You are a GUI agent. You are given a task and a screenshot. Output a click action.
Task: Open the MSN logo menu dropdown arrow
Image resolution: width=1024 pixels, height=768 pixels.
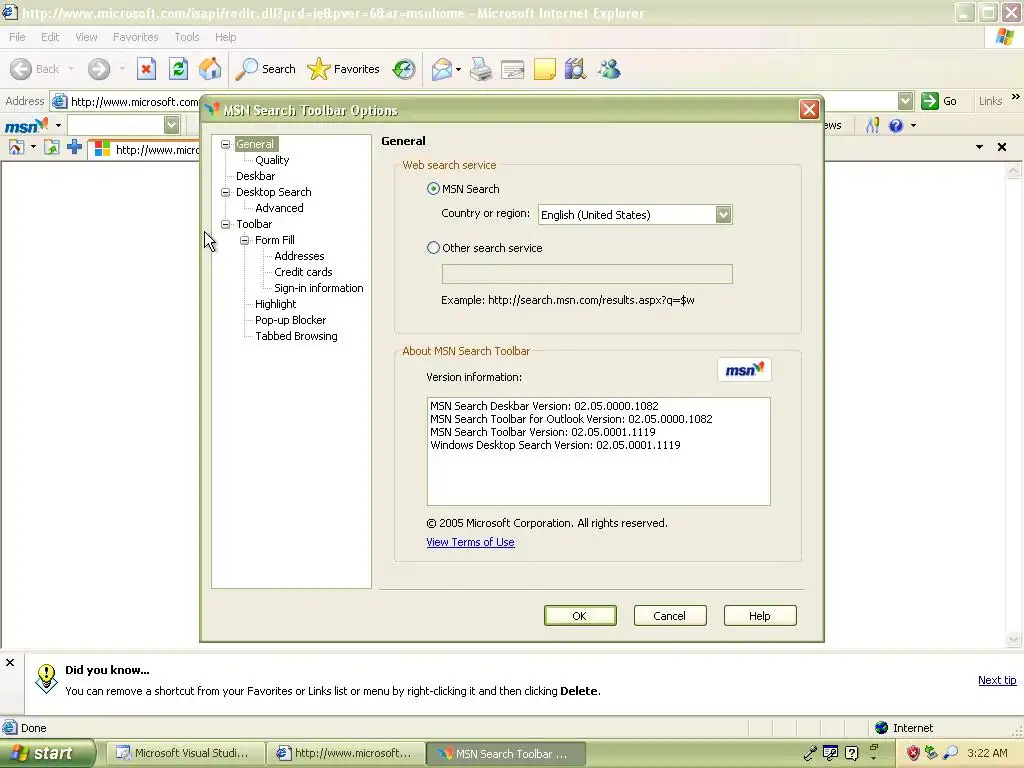tap(58, 125)
